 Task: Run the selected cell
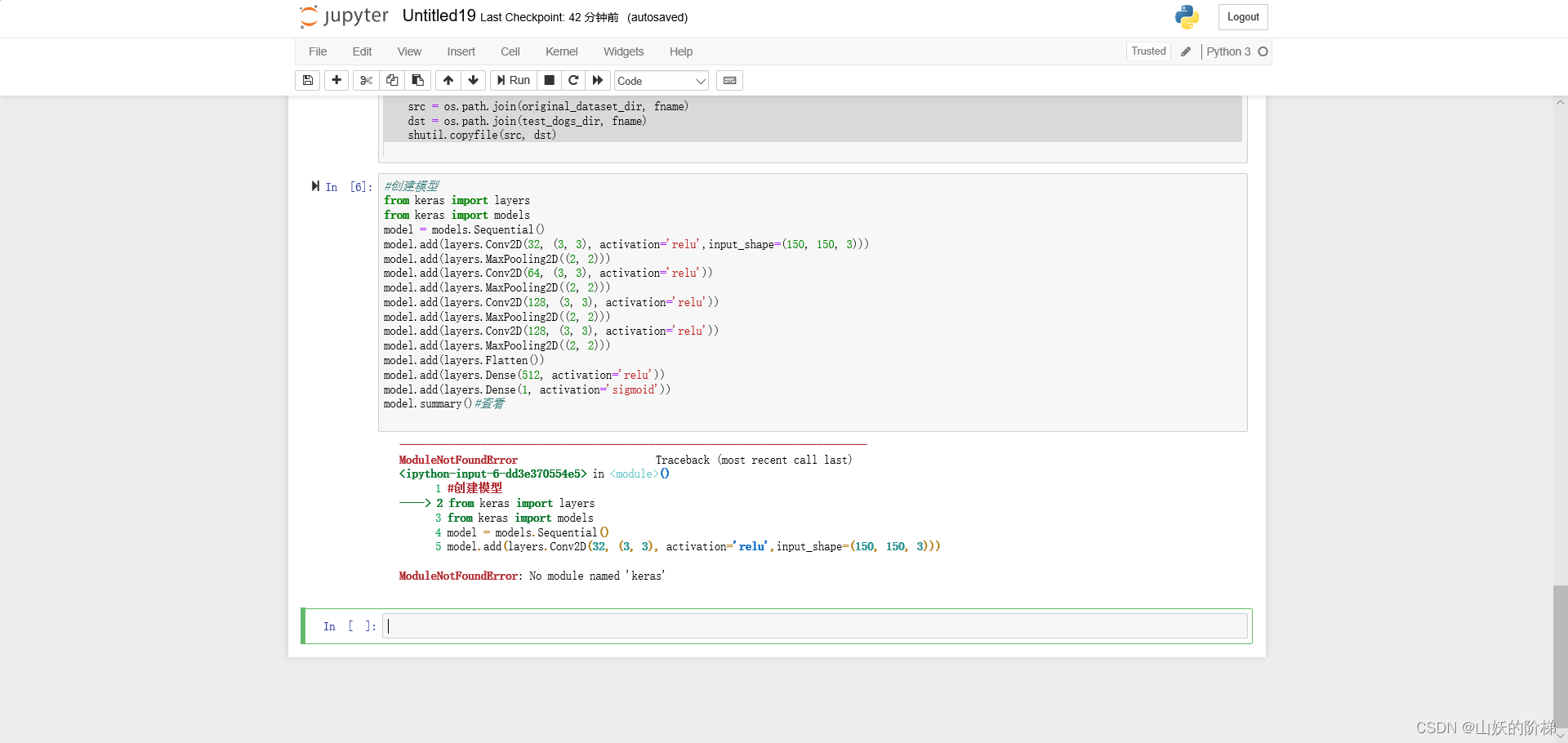[x=514, y=80]
